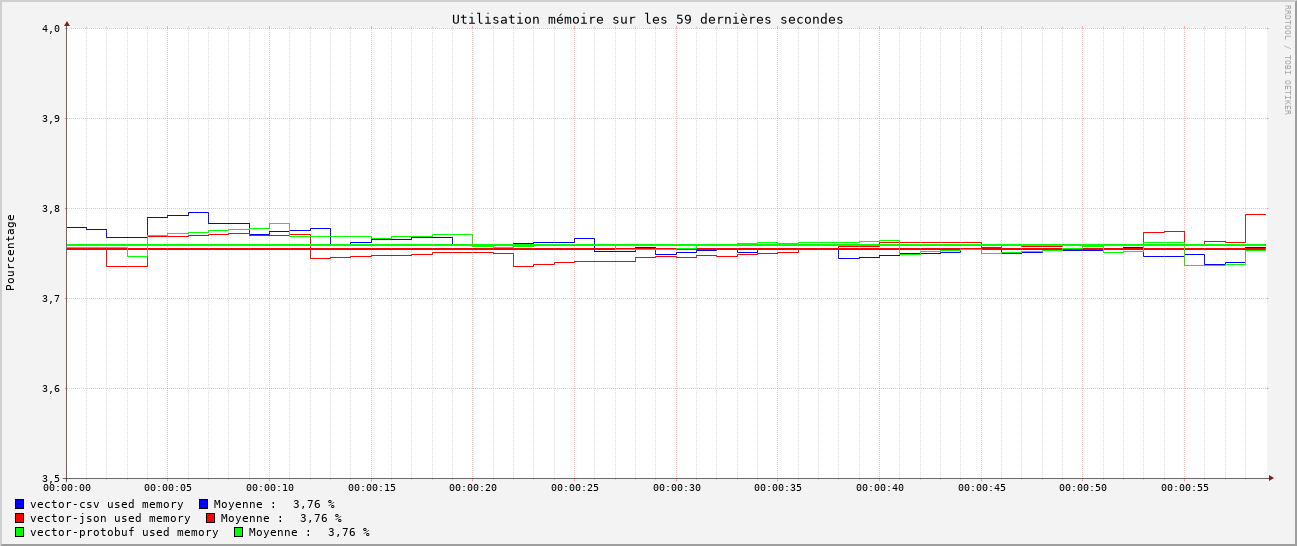Screen dimensions: 1297x546
Task: Click the green swatch beside vector-protobuf used memory
Action: coord(19,532)
